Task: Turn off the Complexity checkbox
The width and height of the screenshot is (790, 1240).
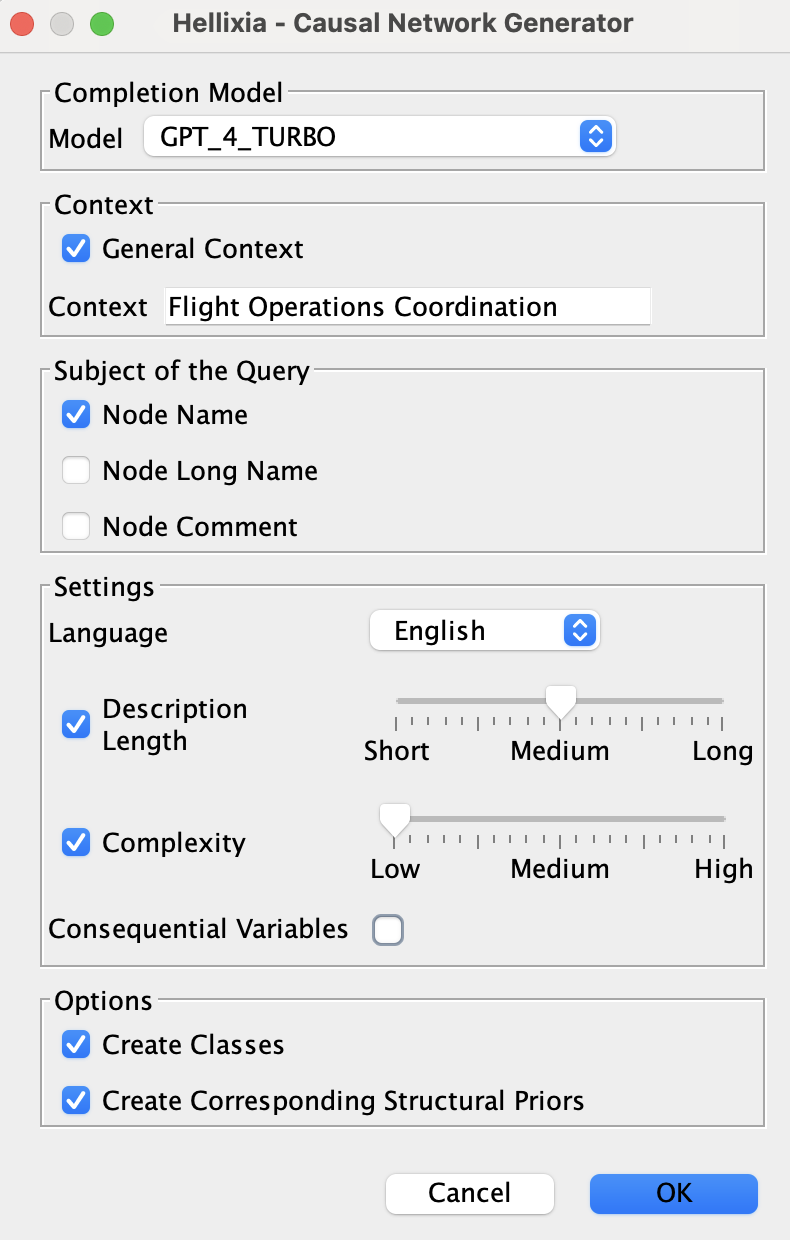Action: 76,843
